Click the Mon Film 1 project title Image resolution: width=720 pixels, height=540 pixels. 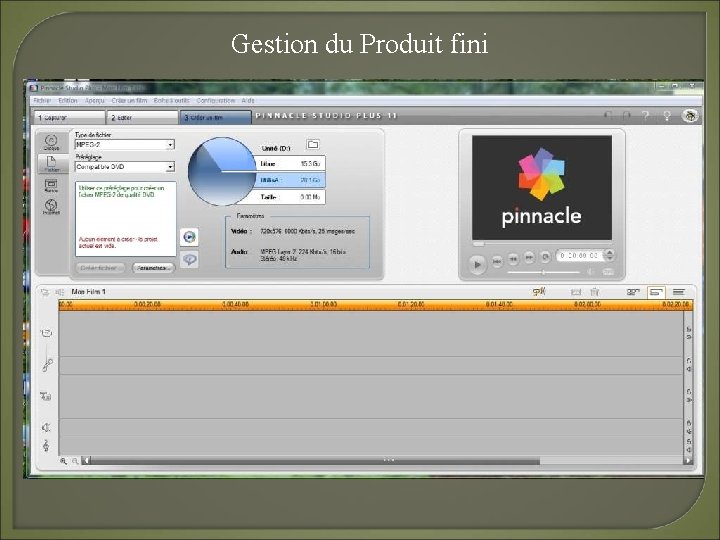(89, 292)
